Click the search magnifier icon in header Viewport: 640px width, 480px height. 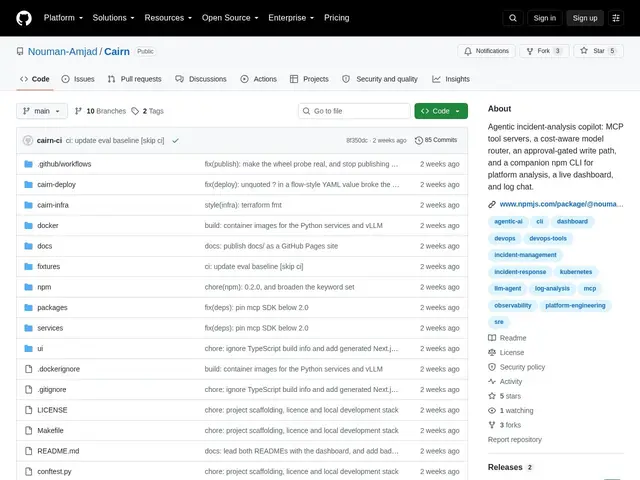(513, 18)
